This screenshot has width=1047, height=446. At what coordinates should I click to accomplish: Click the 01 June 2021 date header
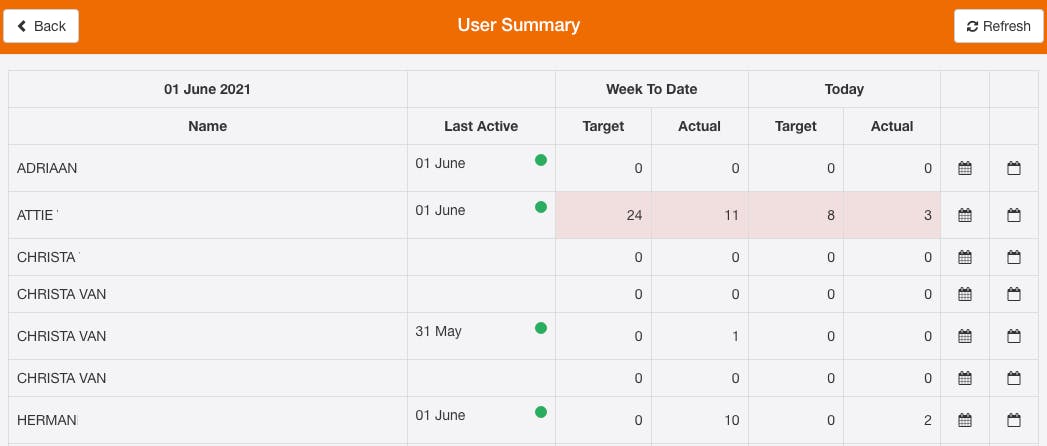pos(207,89)
